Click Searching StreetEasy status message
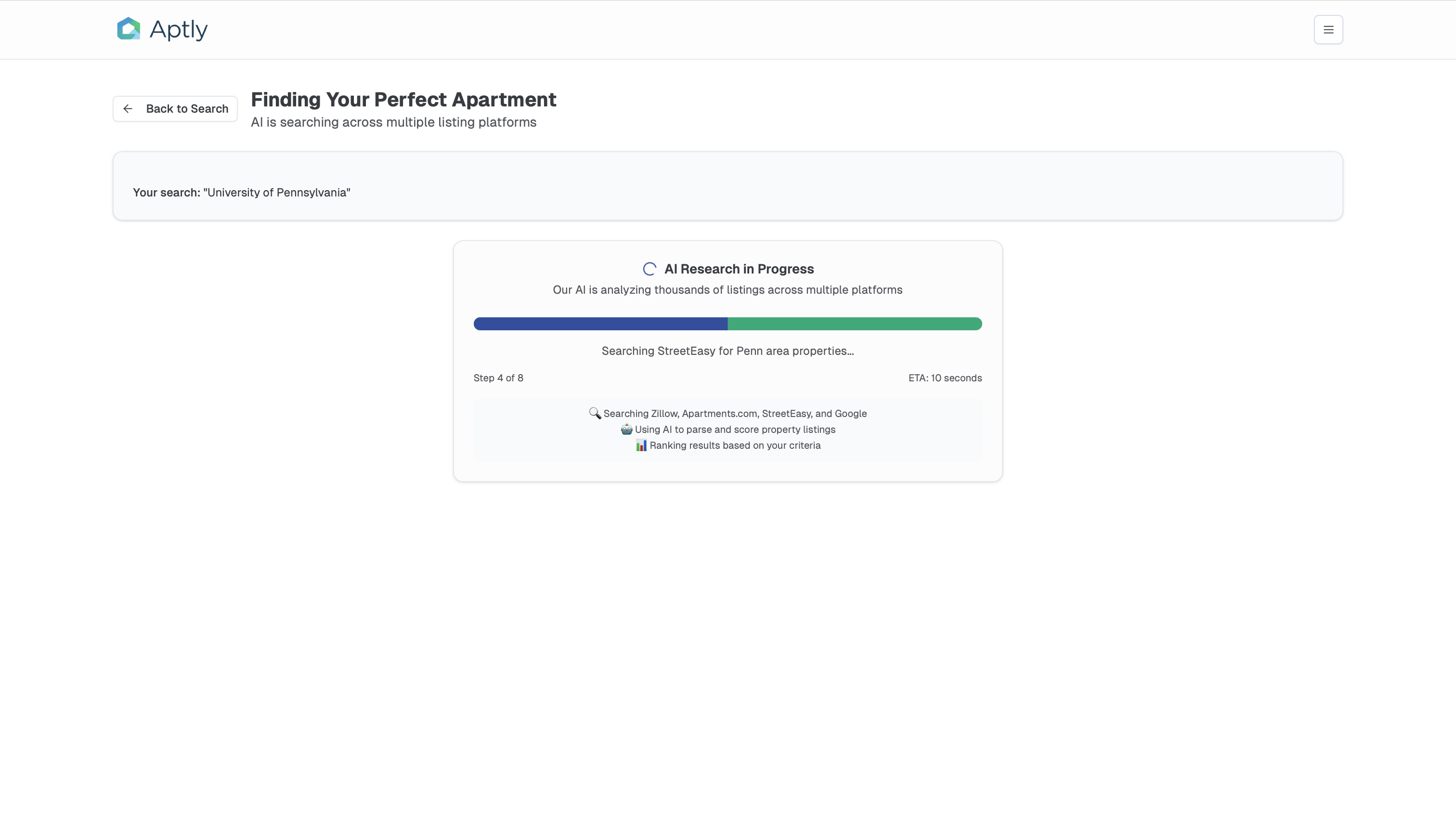This screenshot has height=833, width=1456. [x=727, y=351]
